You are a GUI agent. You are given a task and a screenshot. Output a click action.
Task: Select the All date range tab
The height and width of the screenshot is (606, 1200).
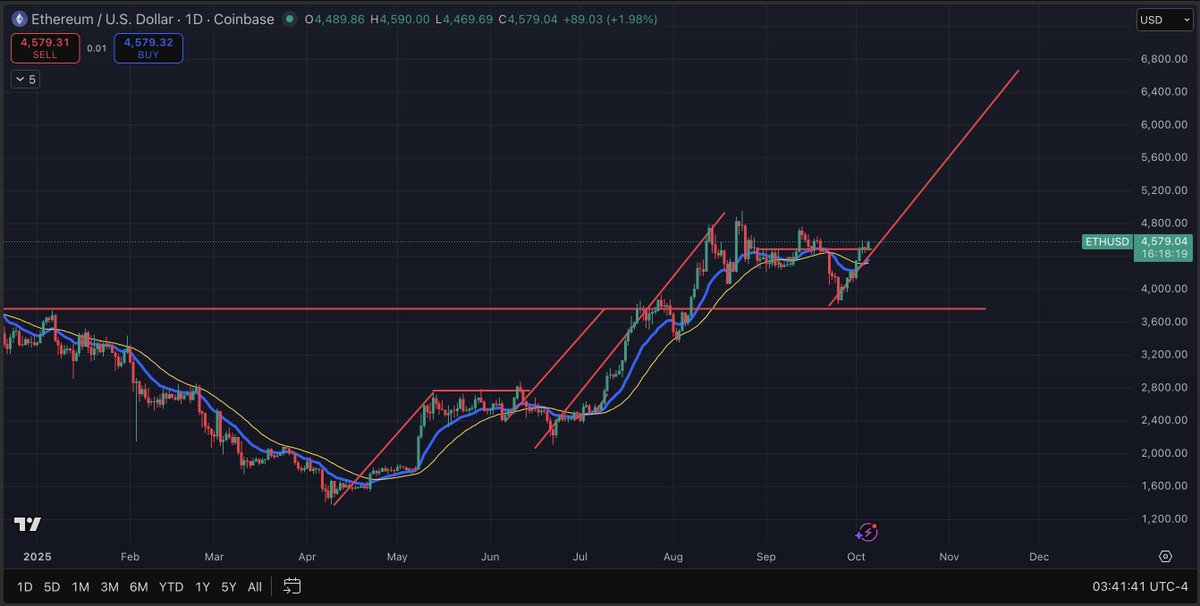pos(254,587)
